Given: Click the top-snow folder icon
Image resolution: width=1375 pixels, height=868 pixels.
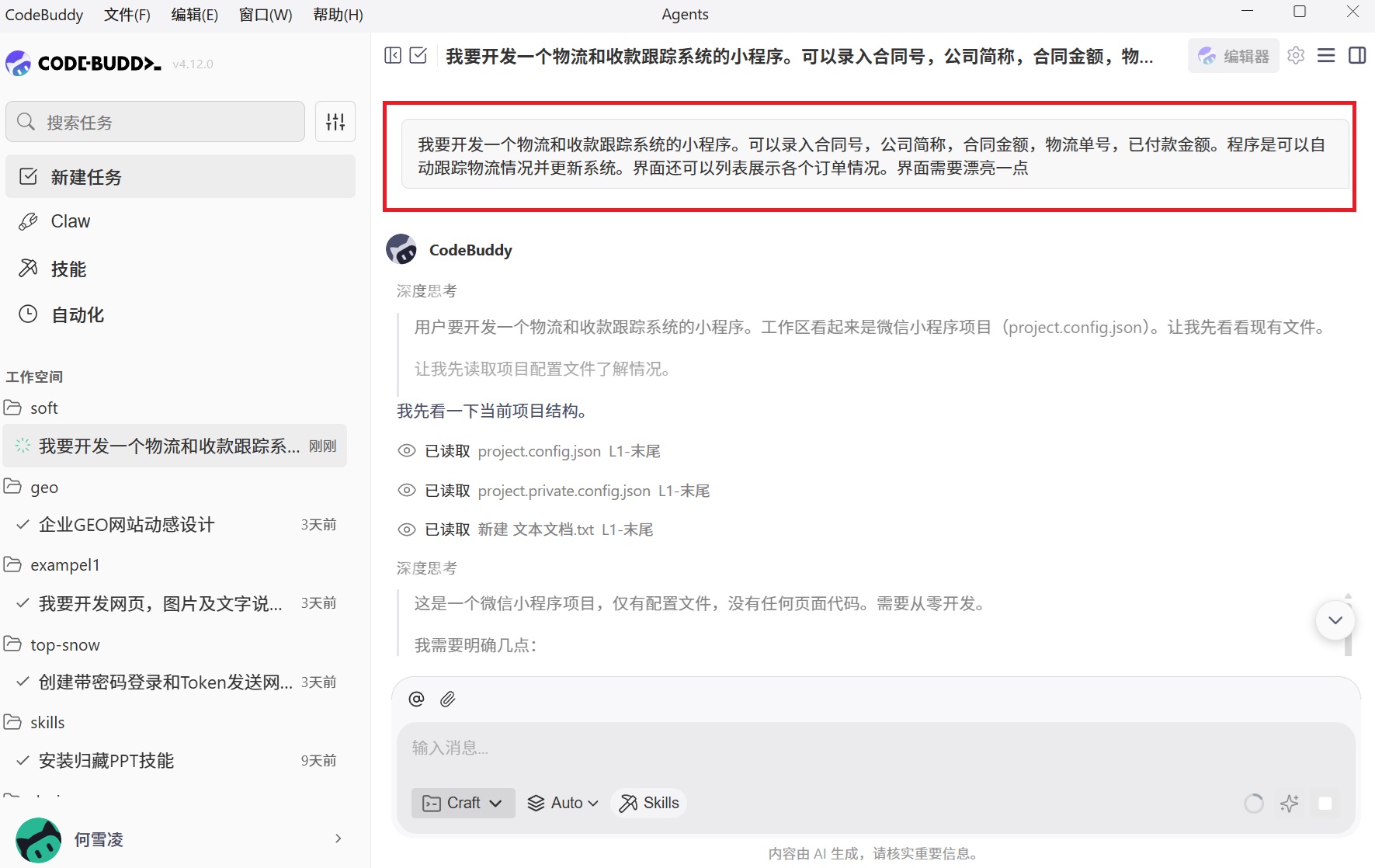Looking at the screenshot, I should click(12, 644).
